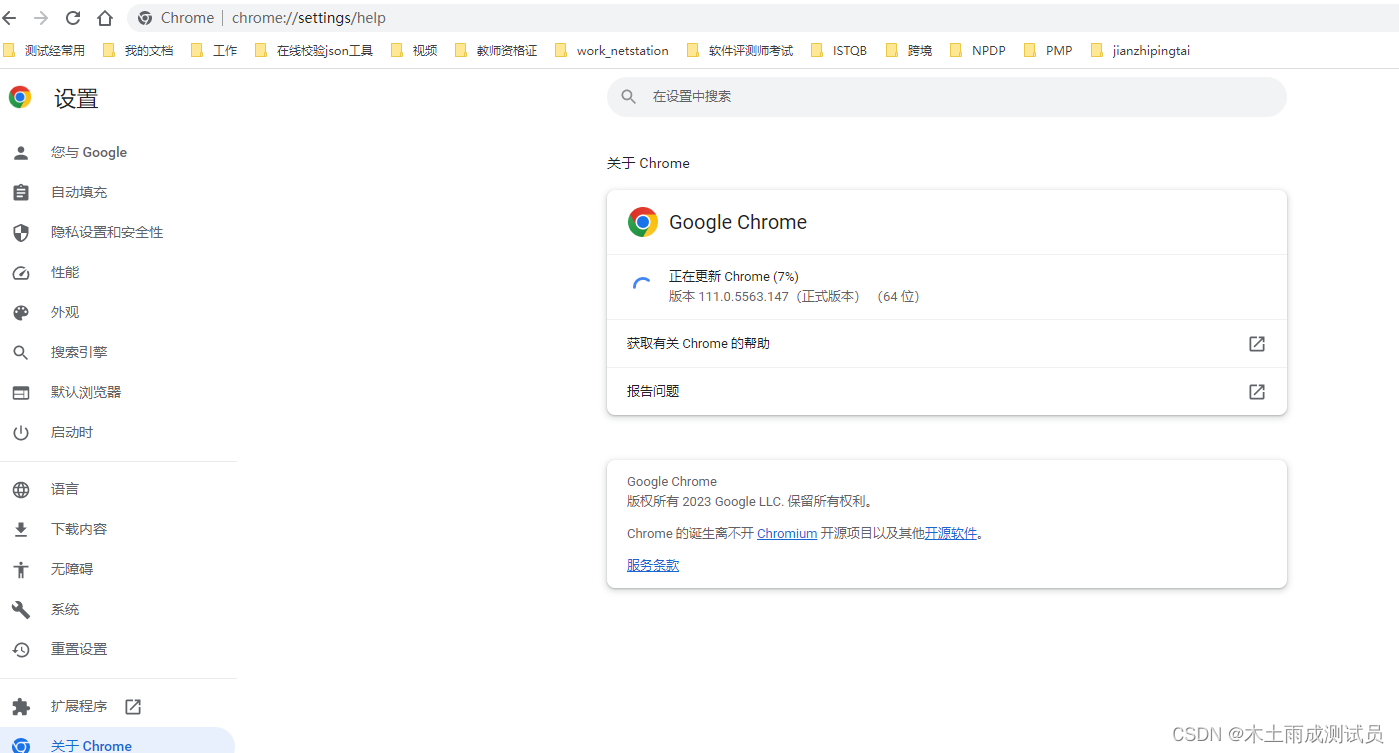Click external link icon for 报告问题
The image size is (1399, 753).
tap(1257, 391)
